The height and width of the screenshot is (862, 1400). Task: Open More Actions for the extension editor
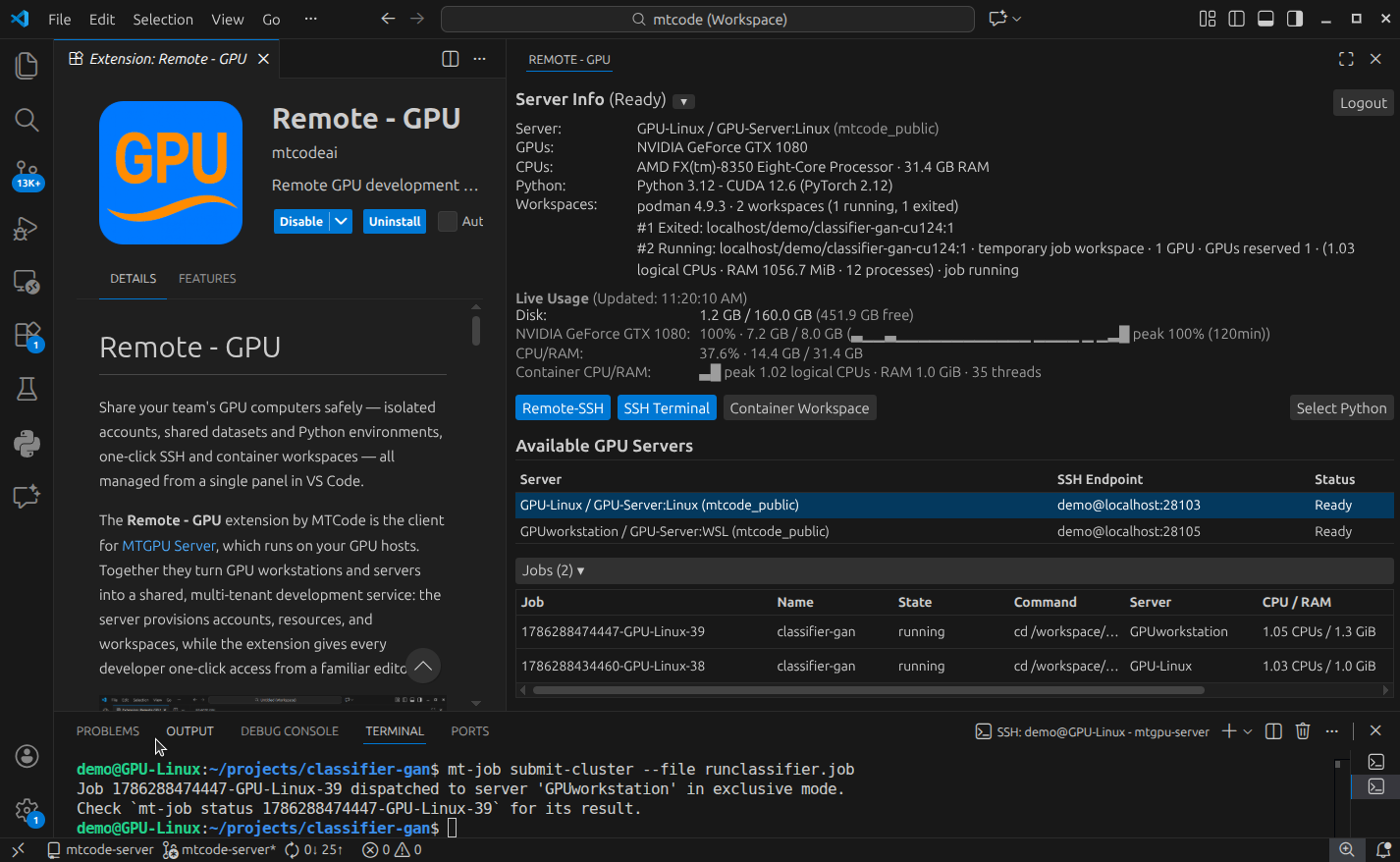[479, 59]
